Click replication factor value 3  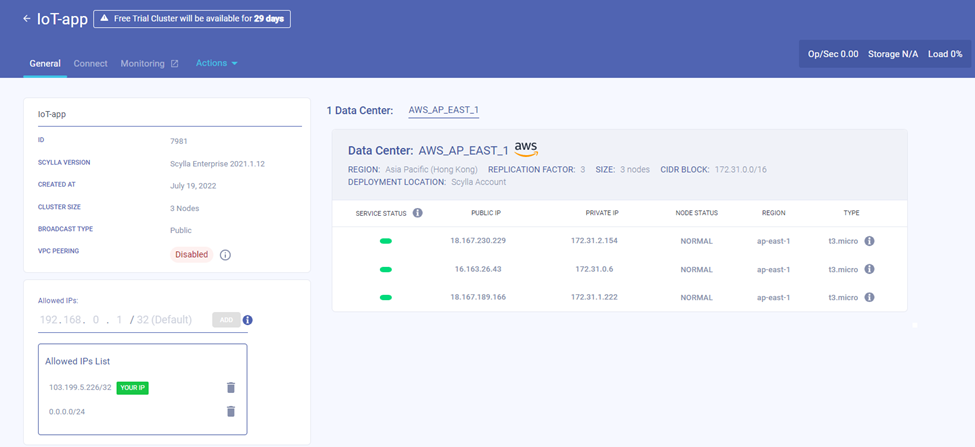point(583,169)
